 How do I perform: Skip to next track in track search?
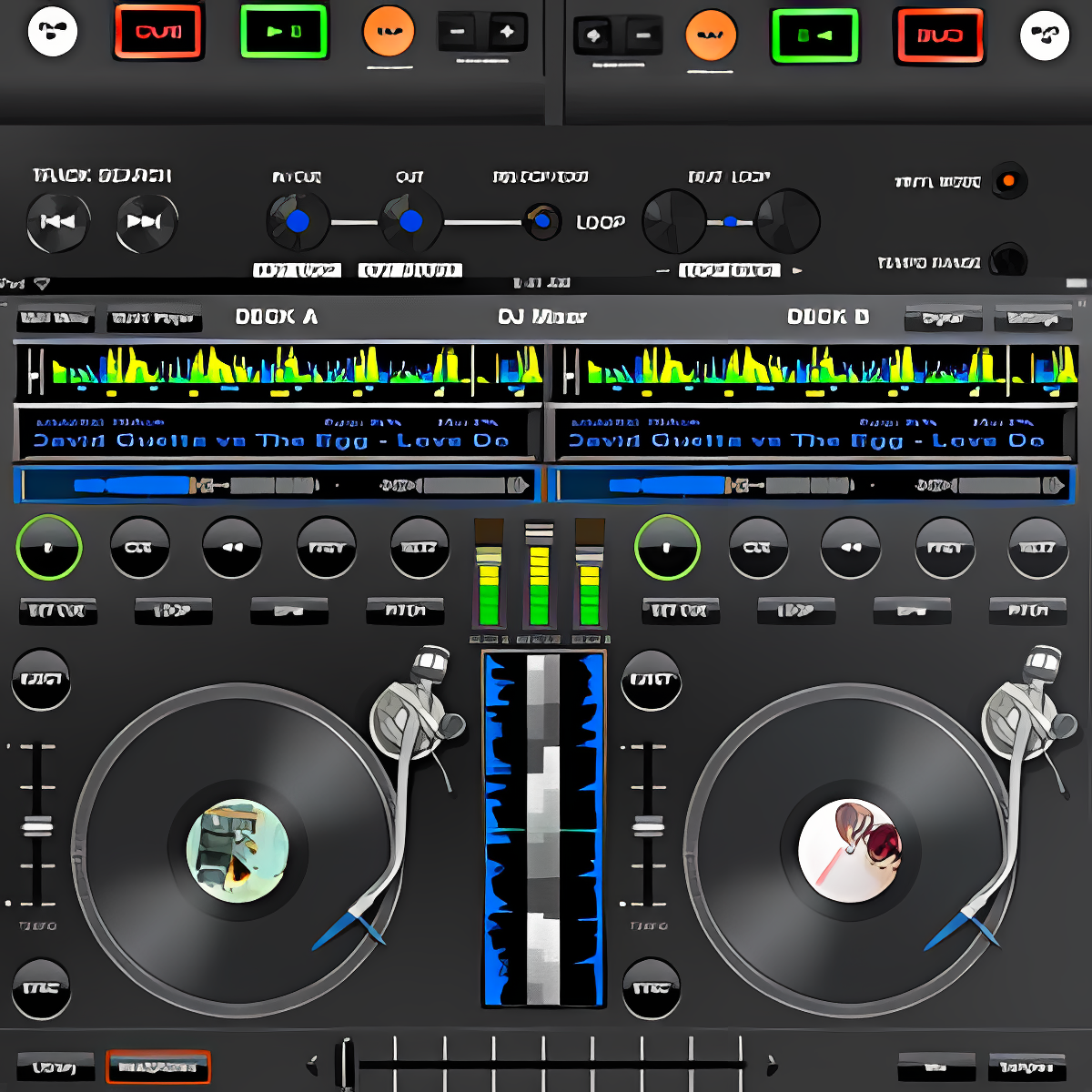[x=146, y=221]
